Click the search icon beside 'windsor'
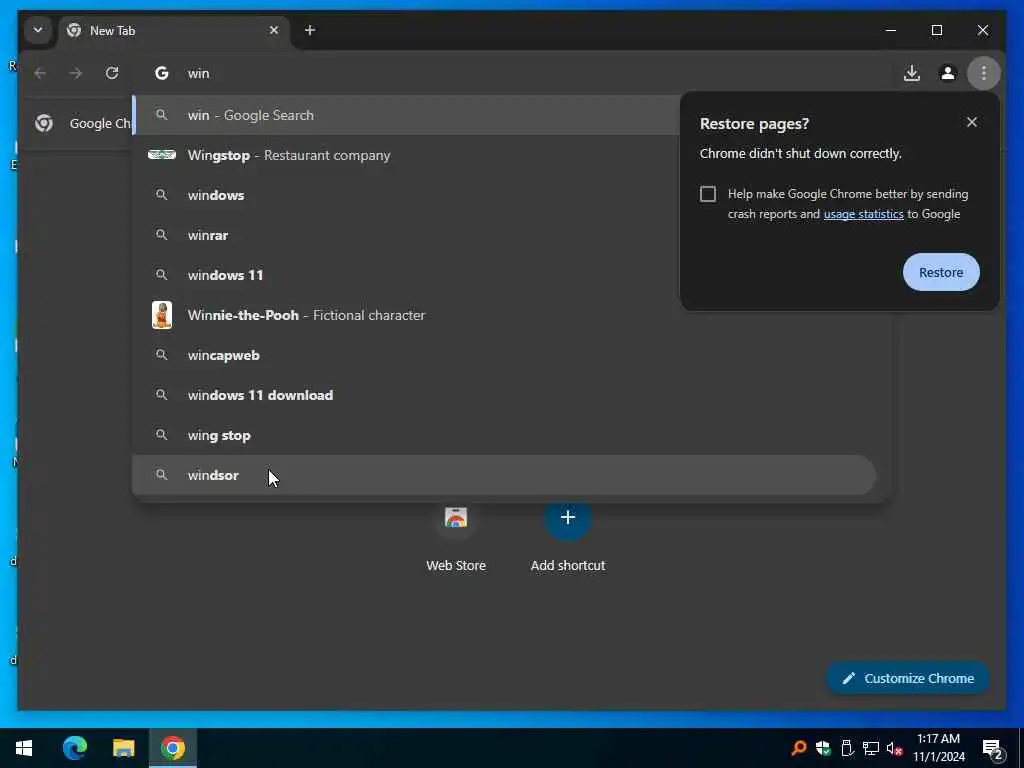1024x768 pixels. 161,475
